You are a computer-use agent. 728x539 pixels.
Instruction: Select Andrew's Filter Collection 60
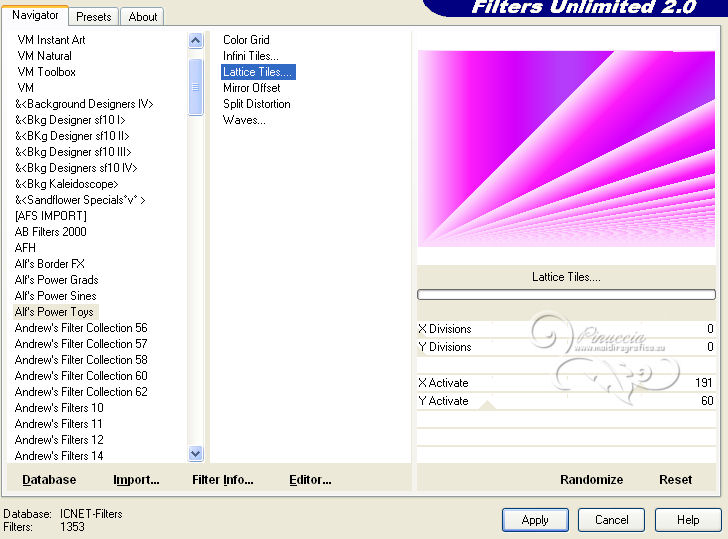click(x=81, y=376)
